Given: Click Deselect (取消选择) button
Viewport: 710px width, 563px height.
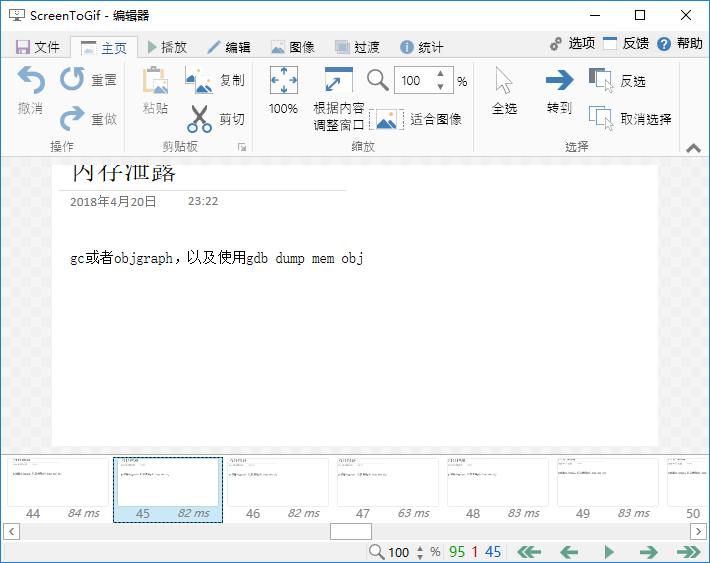Looking at the screenshot, I should (x=601, y=118).
